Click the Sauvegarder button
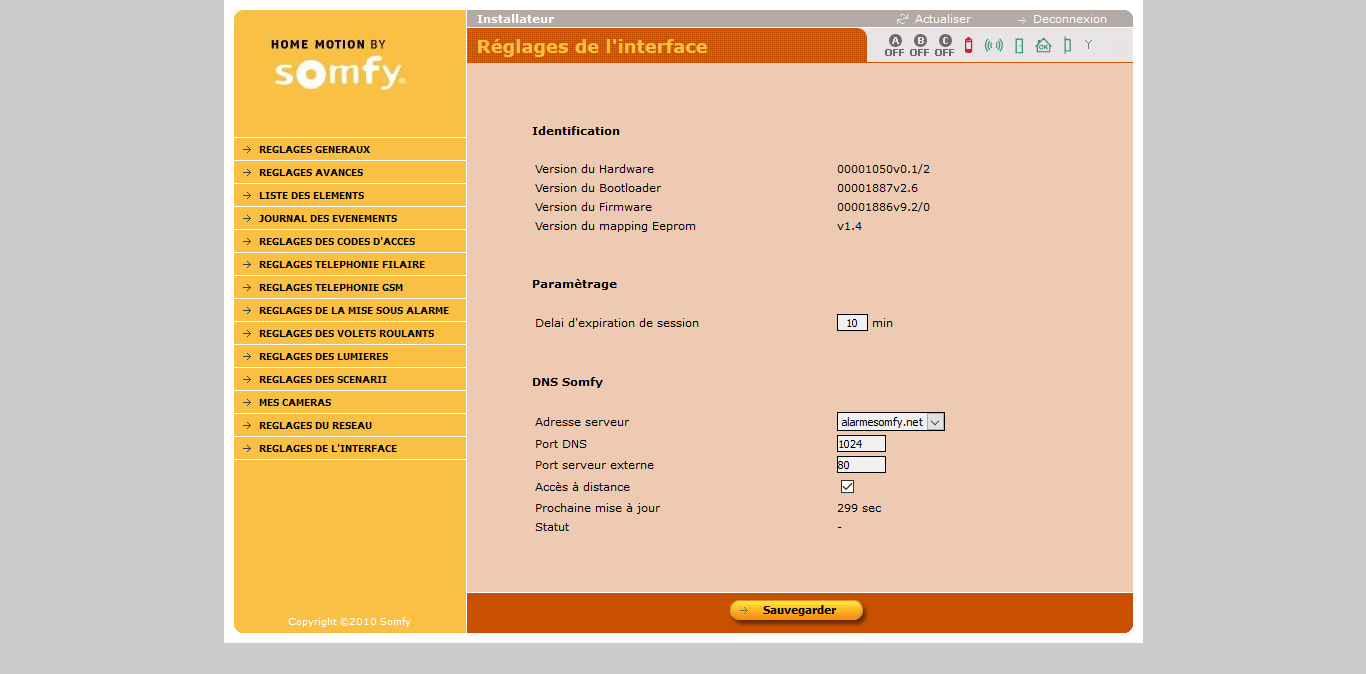Screen dimensions: 1366x674 796,610
